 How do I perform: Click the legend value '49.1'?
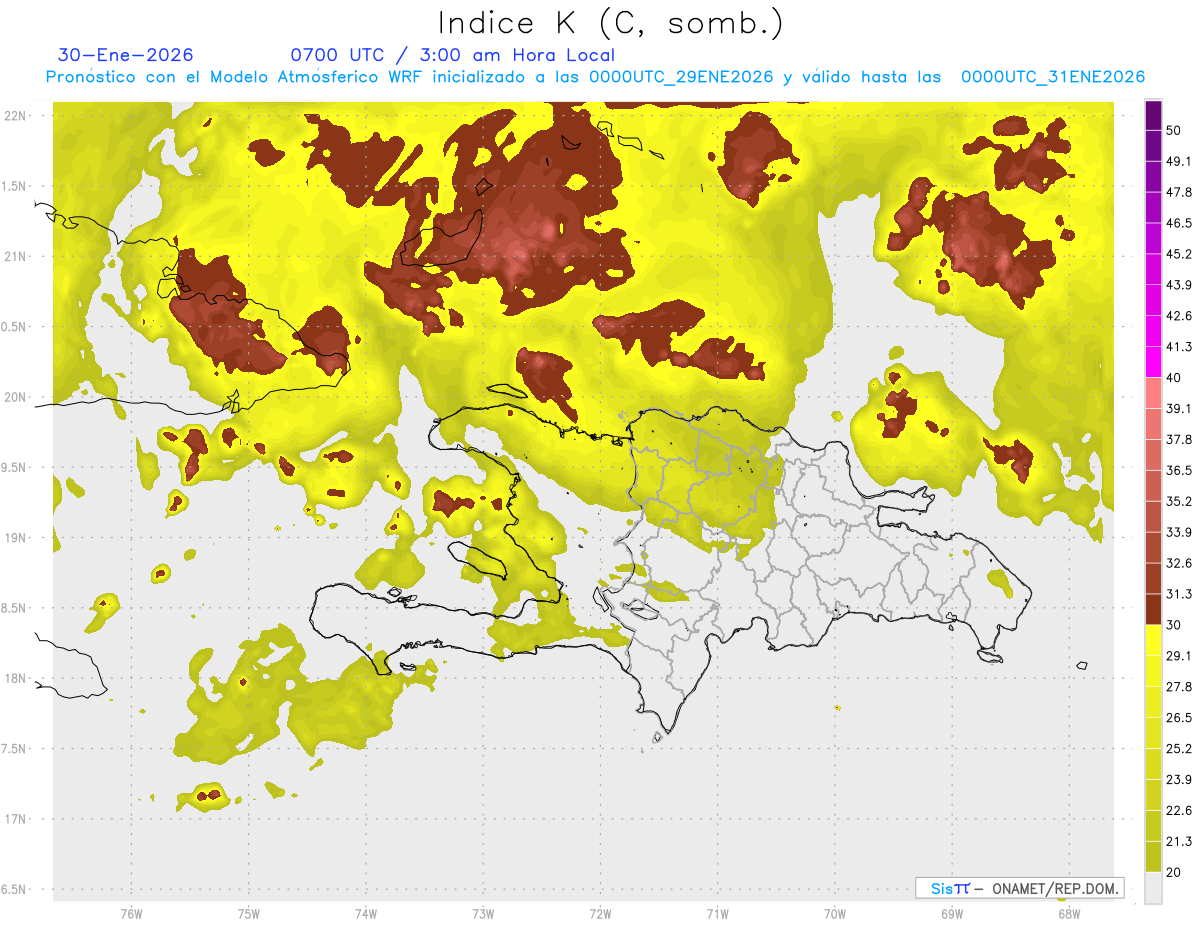[1179, 162]
